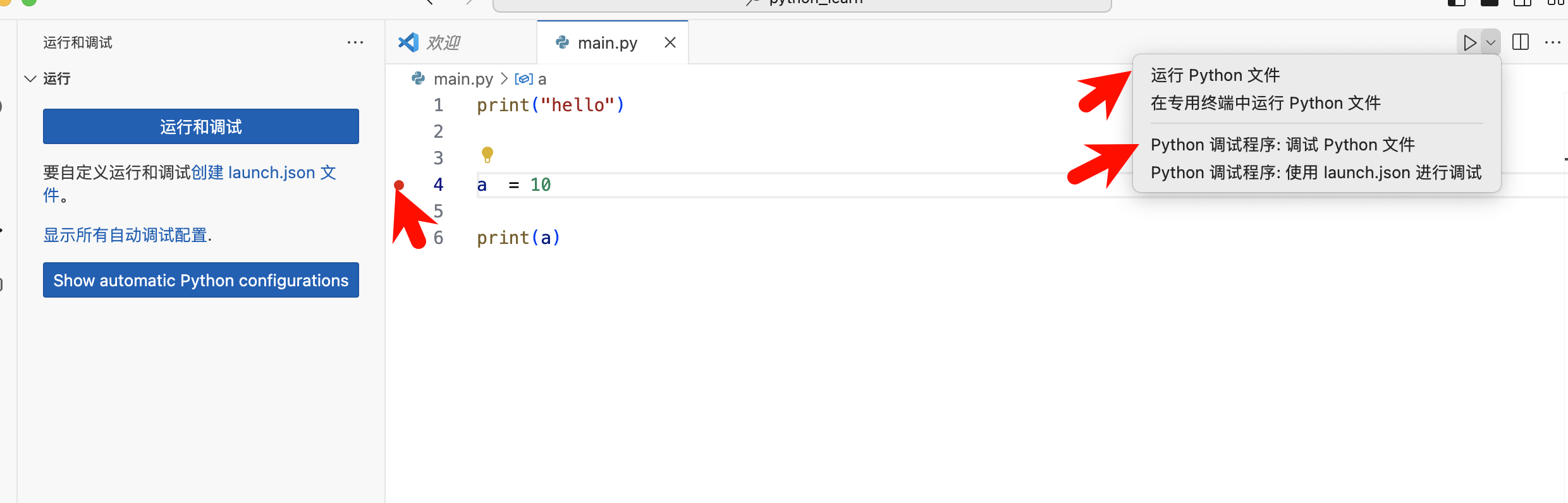
Task: Switch to the 欢迎 tab
Action: 461,42
